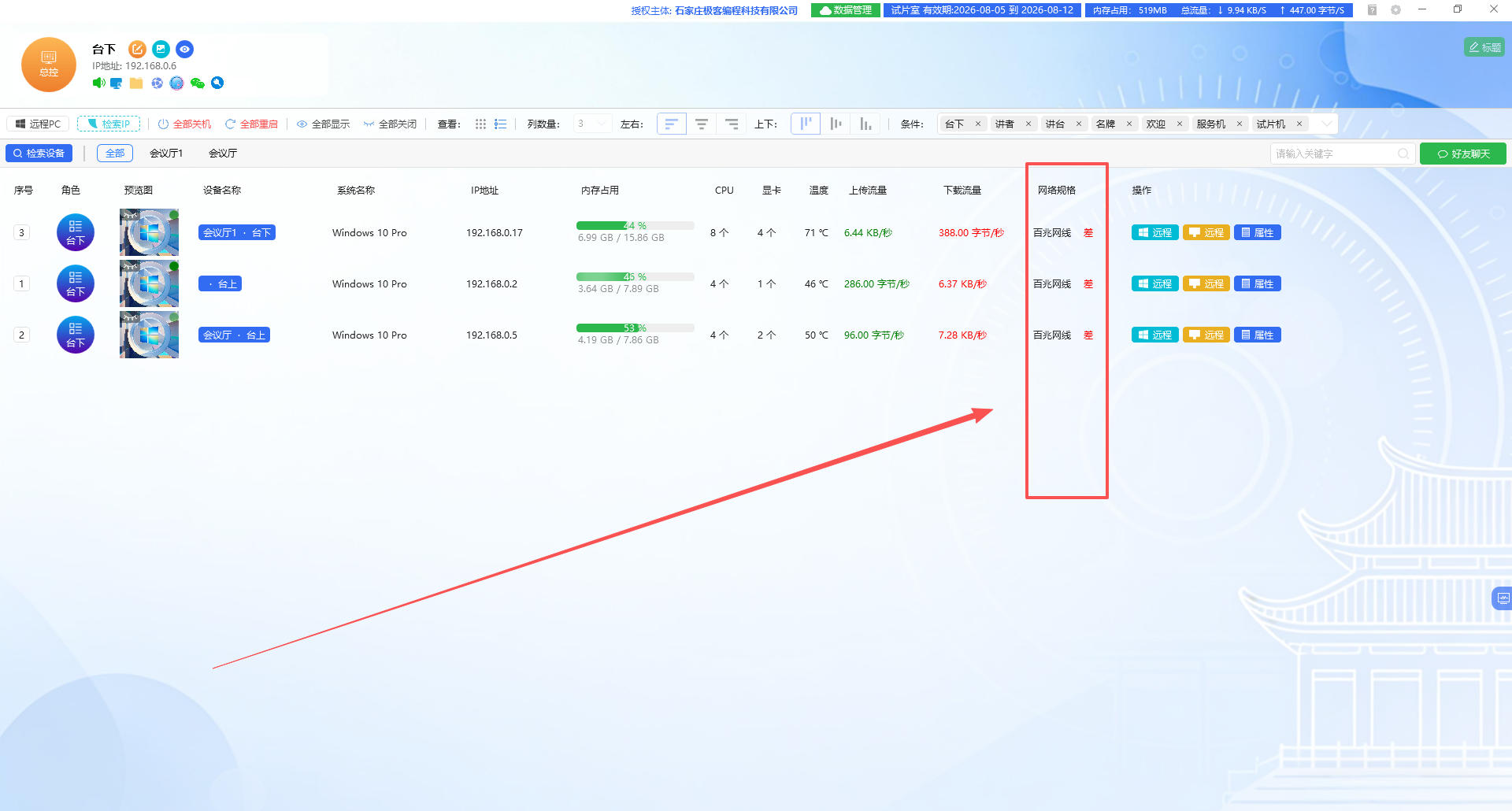Open the green WeChat icon
This screenshot has height=811, width=1512.
click(197, 83)
